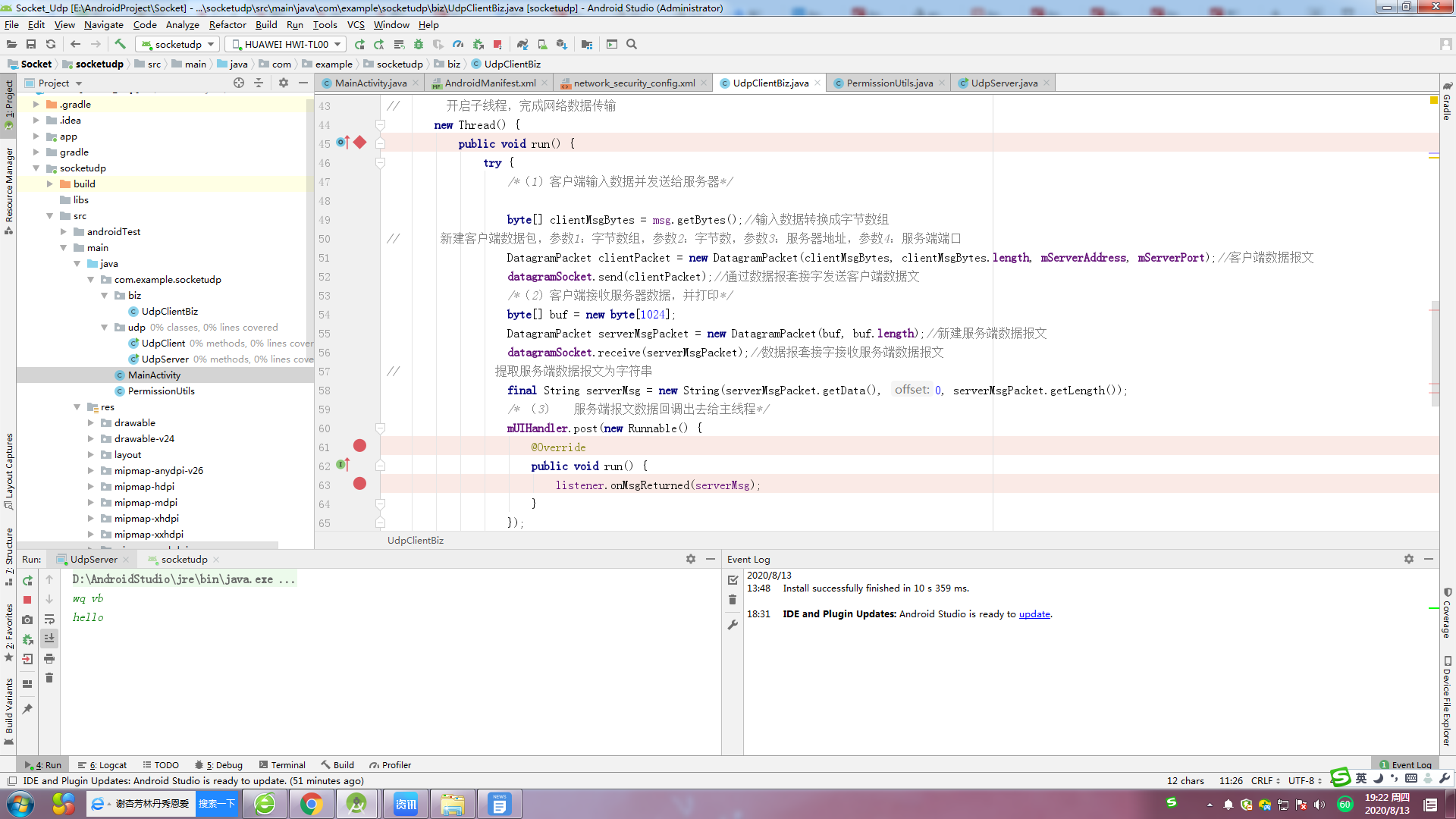
Task: Open the Debug tool window button
Action: [218, 765]
